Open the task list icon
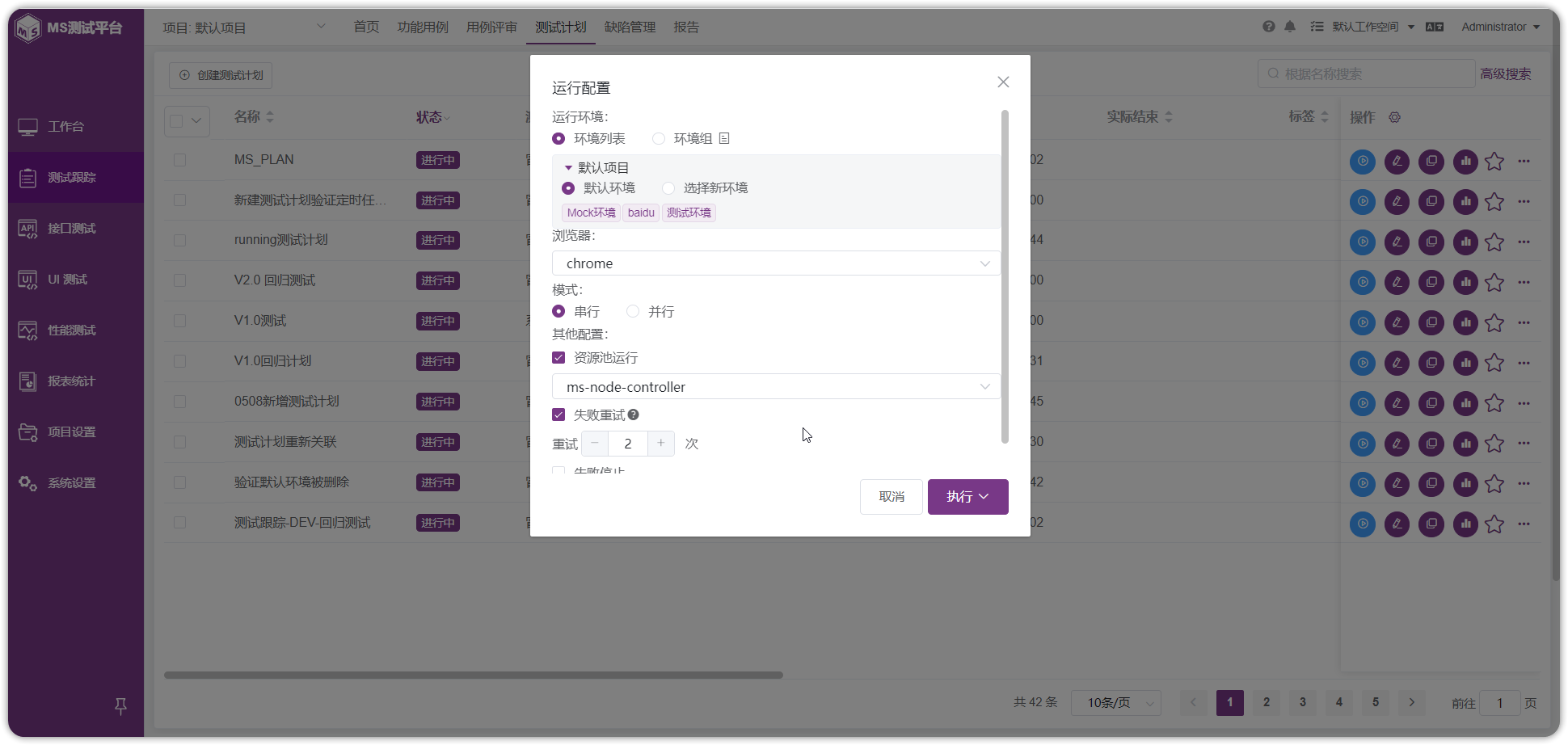This screenshot has width=1568, height=745. coord(1317,27)
